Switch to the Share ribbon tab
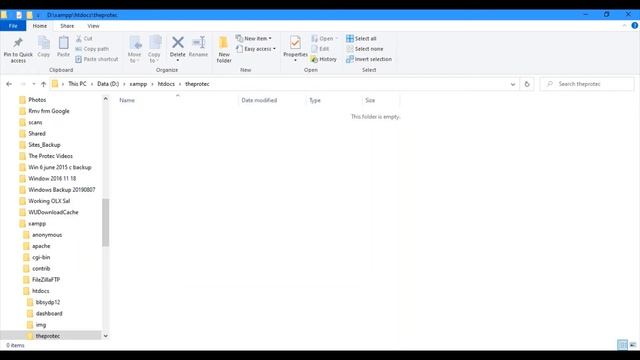Image resolution: width=640 pixels, height=360 pixels. click(x=67, y=26)
